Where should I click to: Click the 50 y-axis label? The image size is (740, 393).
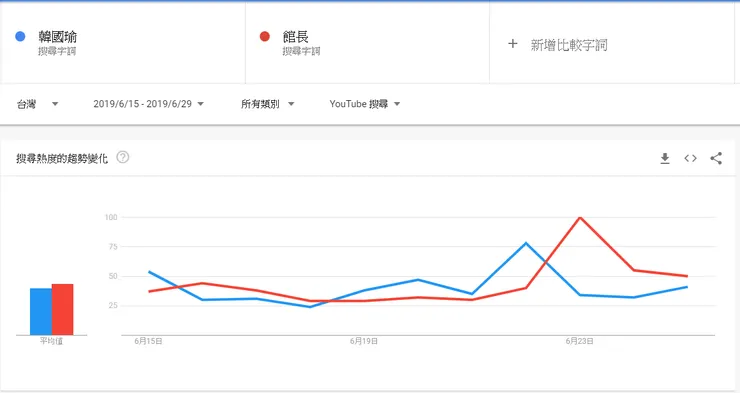coord(113,276)
